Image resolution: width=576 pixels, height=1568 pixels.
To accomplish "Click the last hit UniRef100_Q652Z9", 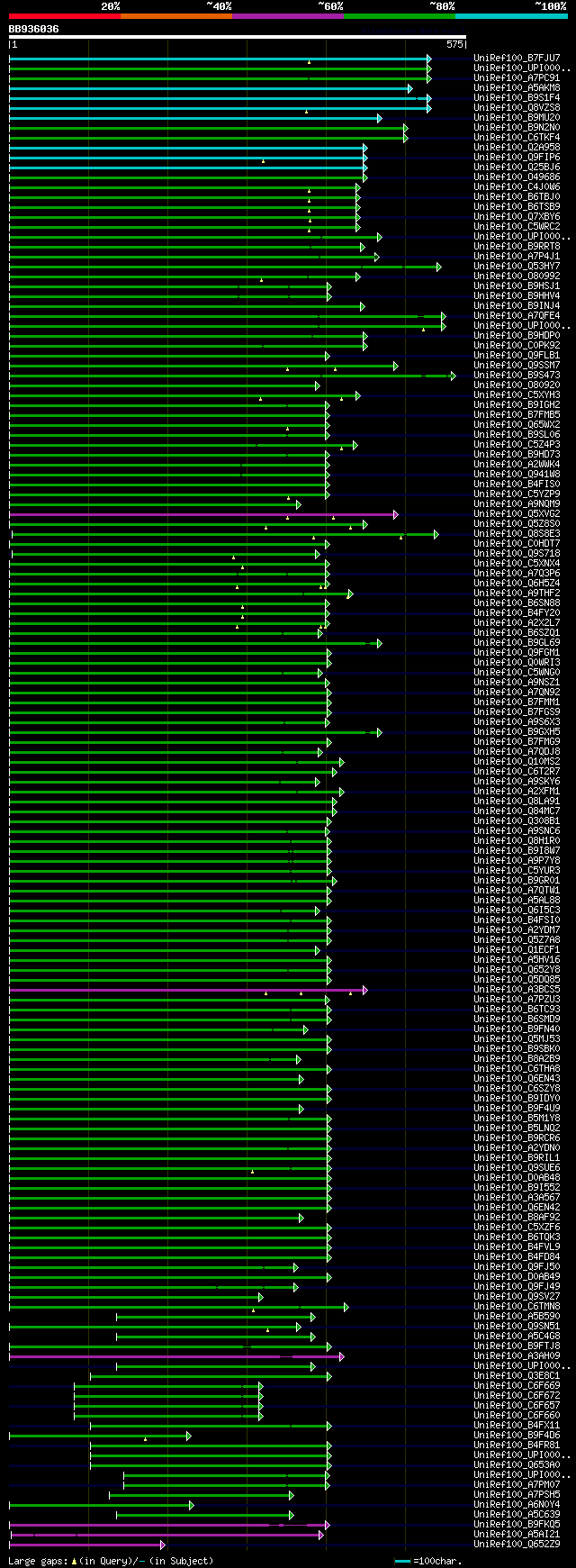I will [517, 1545].
